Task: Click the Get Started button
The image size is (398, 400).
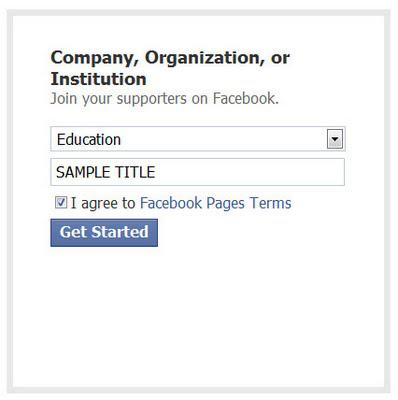Action: pyautogui.click(x=104, y=233)
